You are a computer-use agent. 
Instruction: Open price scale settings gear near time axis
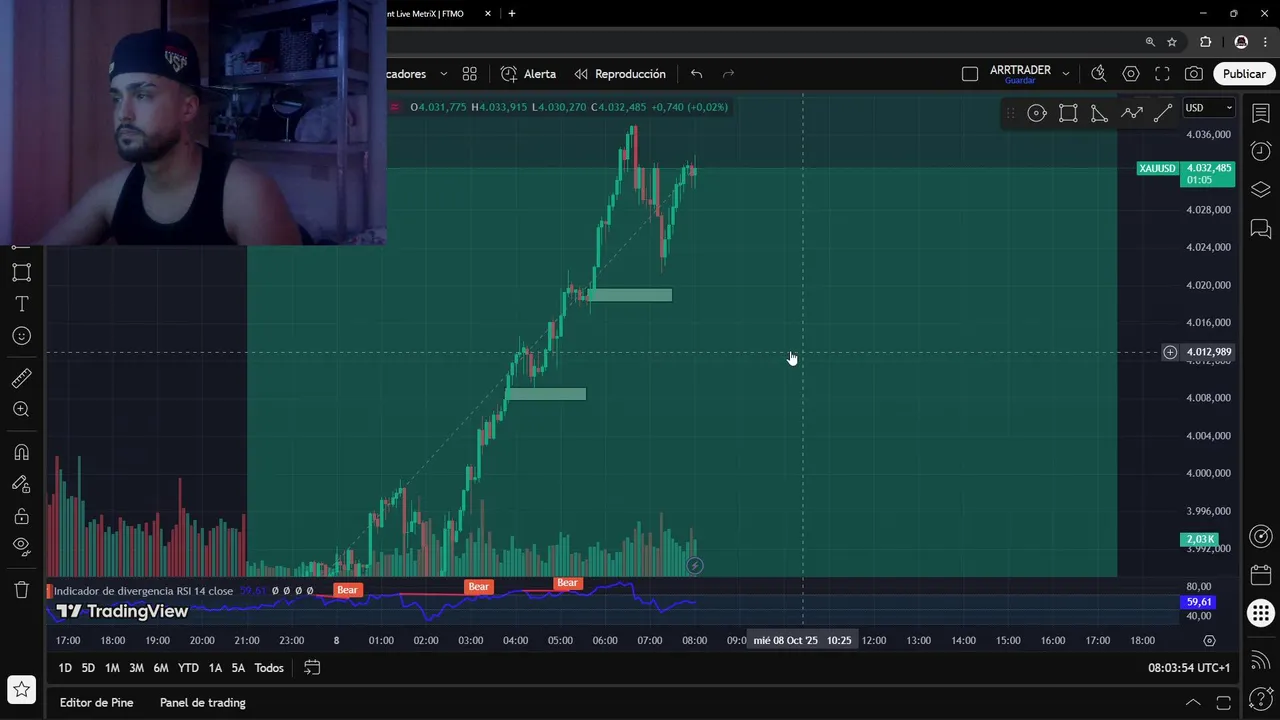click(x=1209, y=640)
